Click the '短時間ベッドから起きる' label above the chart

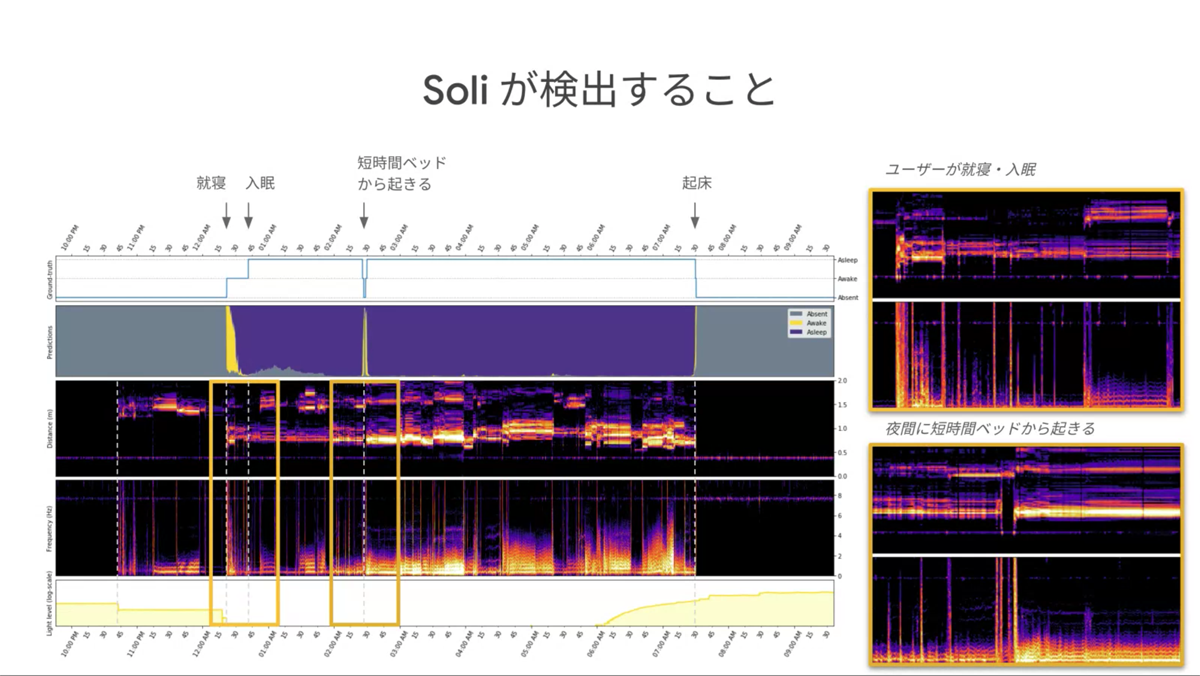coord(402,173)
